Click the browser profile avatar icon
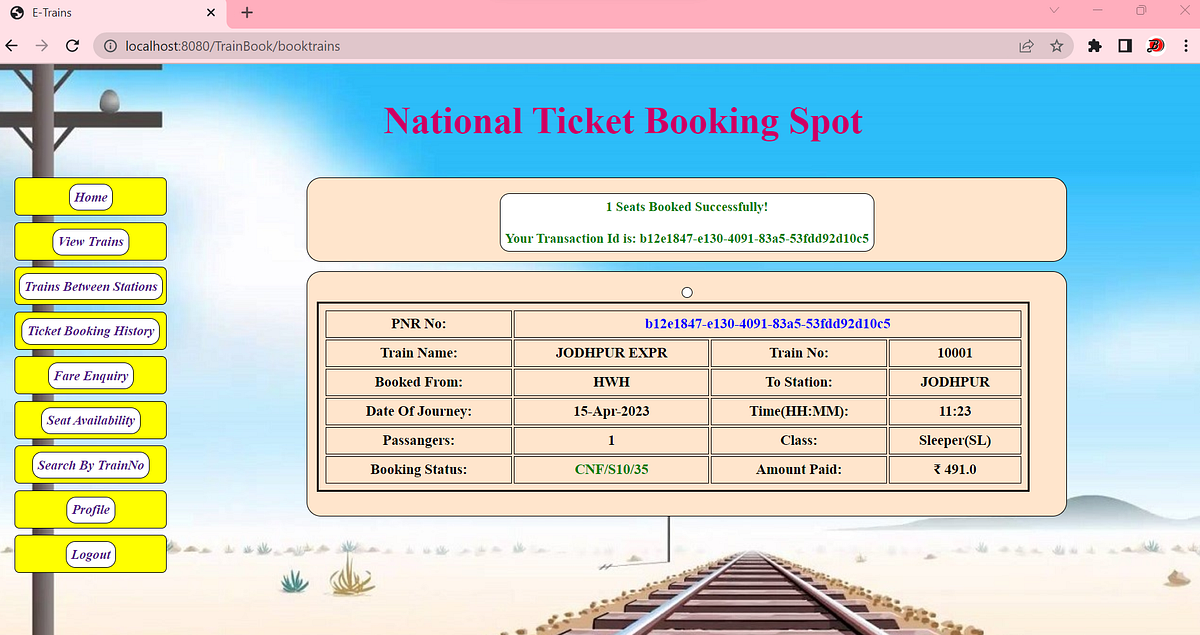Image resolution: width=1200 pixels, height=635 pixels. [1155, 46]
